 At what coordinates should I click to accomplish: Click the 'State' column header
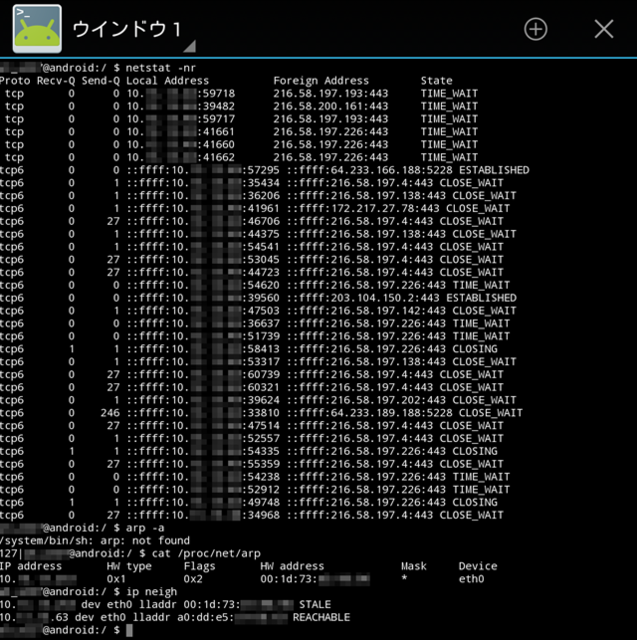point(437,81)
